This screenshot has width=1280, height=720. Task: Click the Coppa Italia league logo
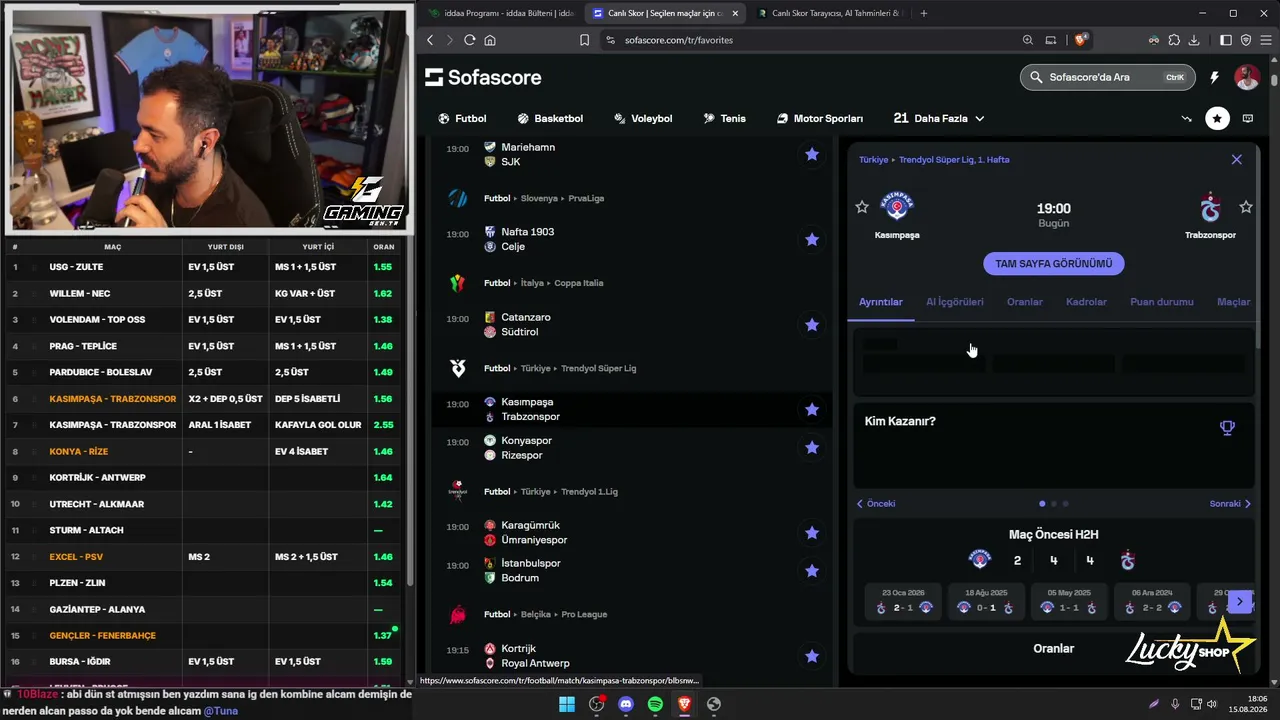pyautogui.click(x=458, y=283)
